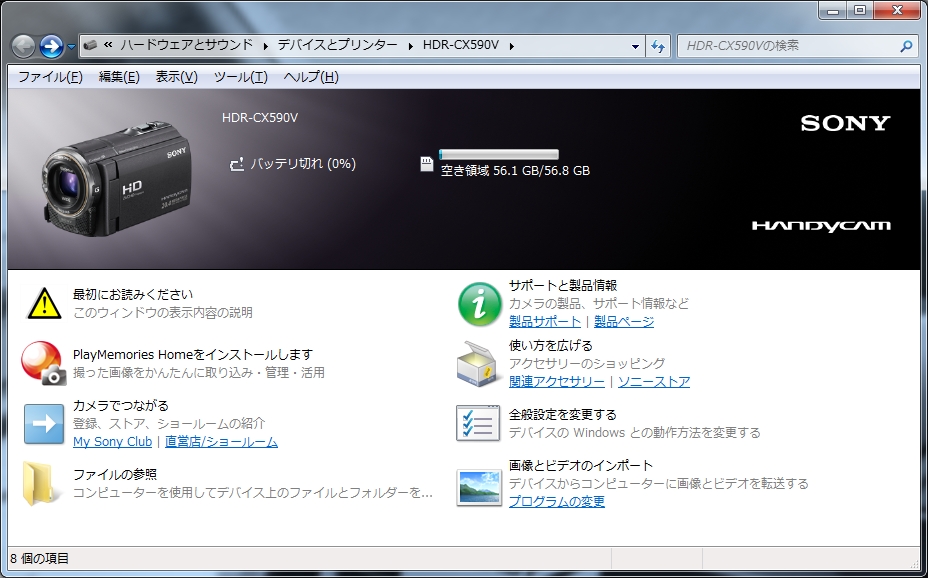The width and height of the screenshot is (928, 578).
Task: Open the 製品サポート link
Action: 544,321
